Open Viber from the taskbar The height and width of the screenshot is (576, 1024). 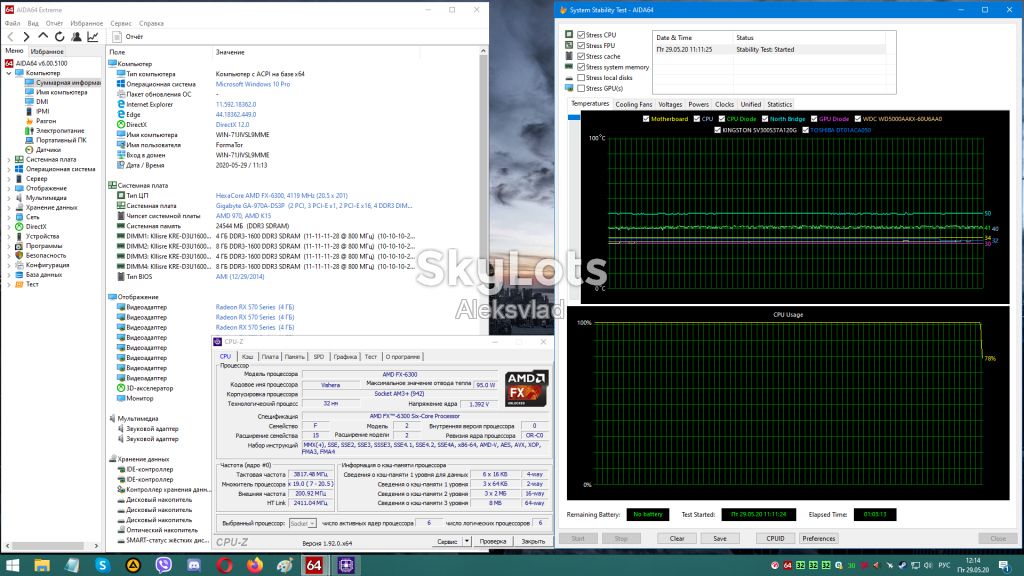click(x=163, y=565)
